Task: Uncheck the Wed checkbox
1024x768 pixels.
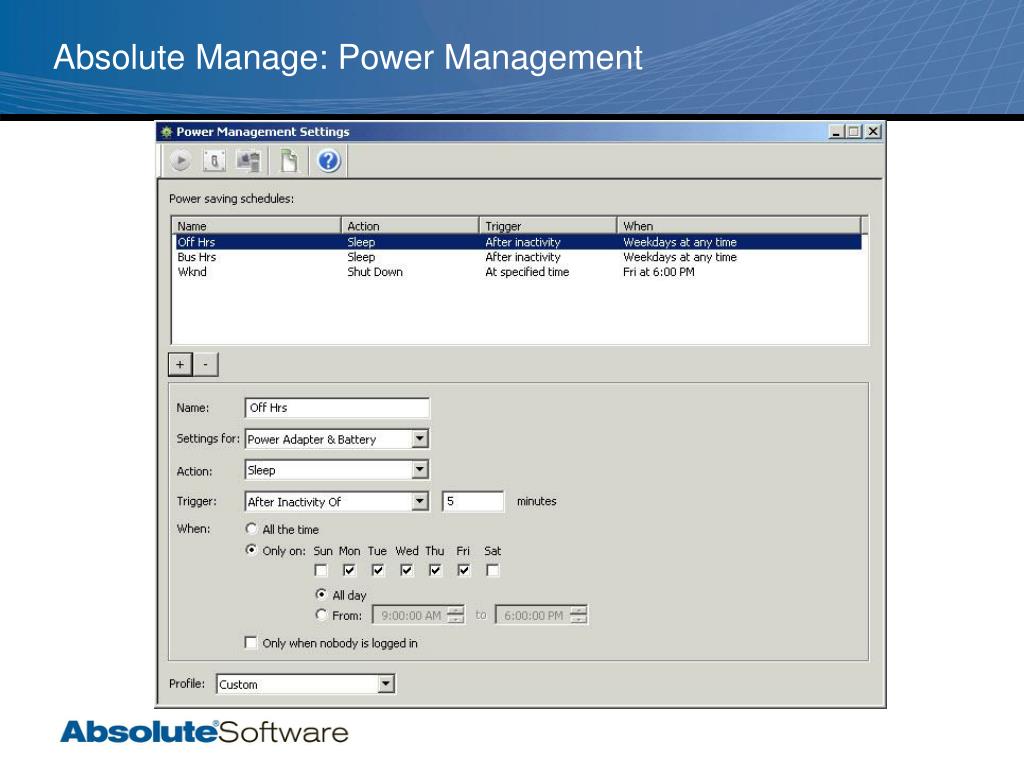Action: 407,571
